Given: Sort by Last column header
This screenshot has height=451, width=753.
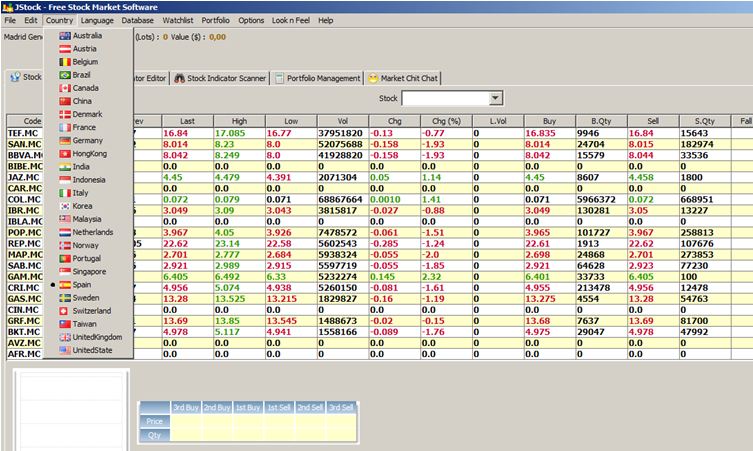Looking at the screenshot, I should 188,122.
